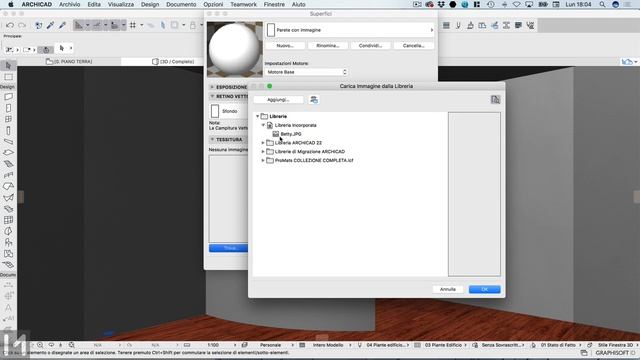Click Annulla in the library dialog
The width and height of the screenshot is (640, 360).
[448, 289]
